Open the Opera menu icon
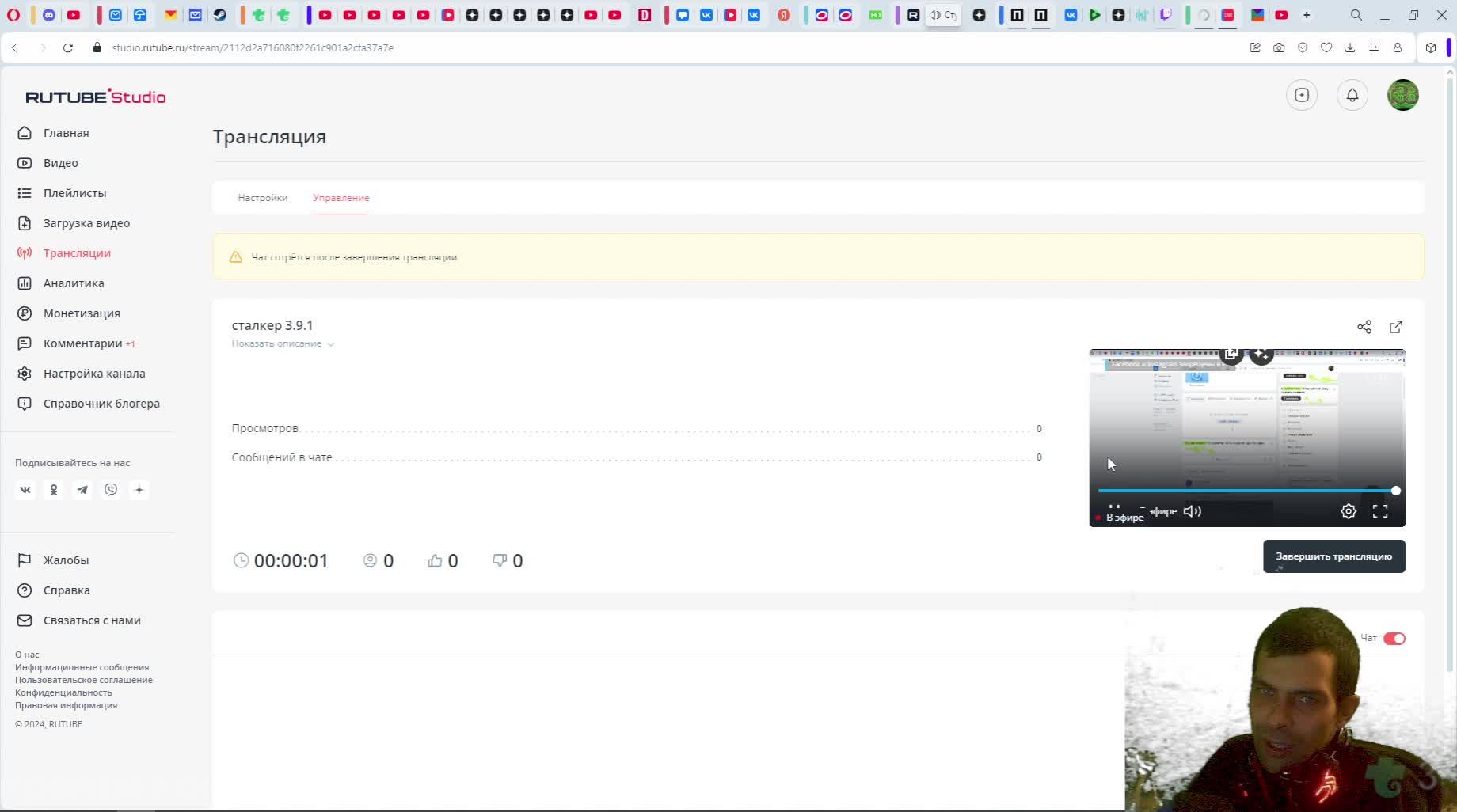Viewport: 1457px width, 812px height. pyautogui.click(x=13, y=15)
